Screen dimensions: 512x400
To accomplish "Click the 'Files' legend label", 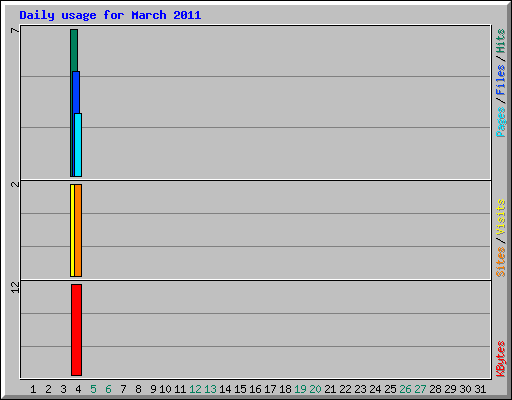I will click(501, 80).
